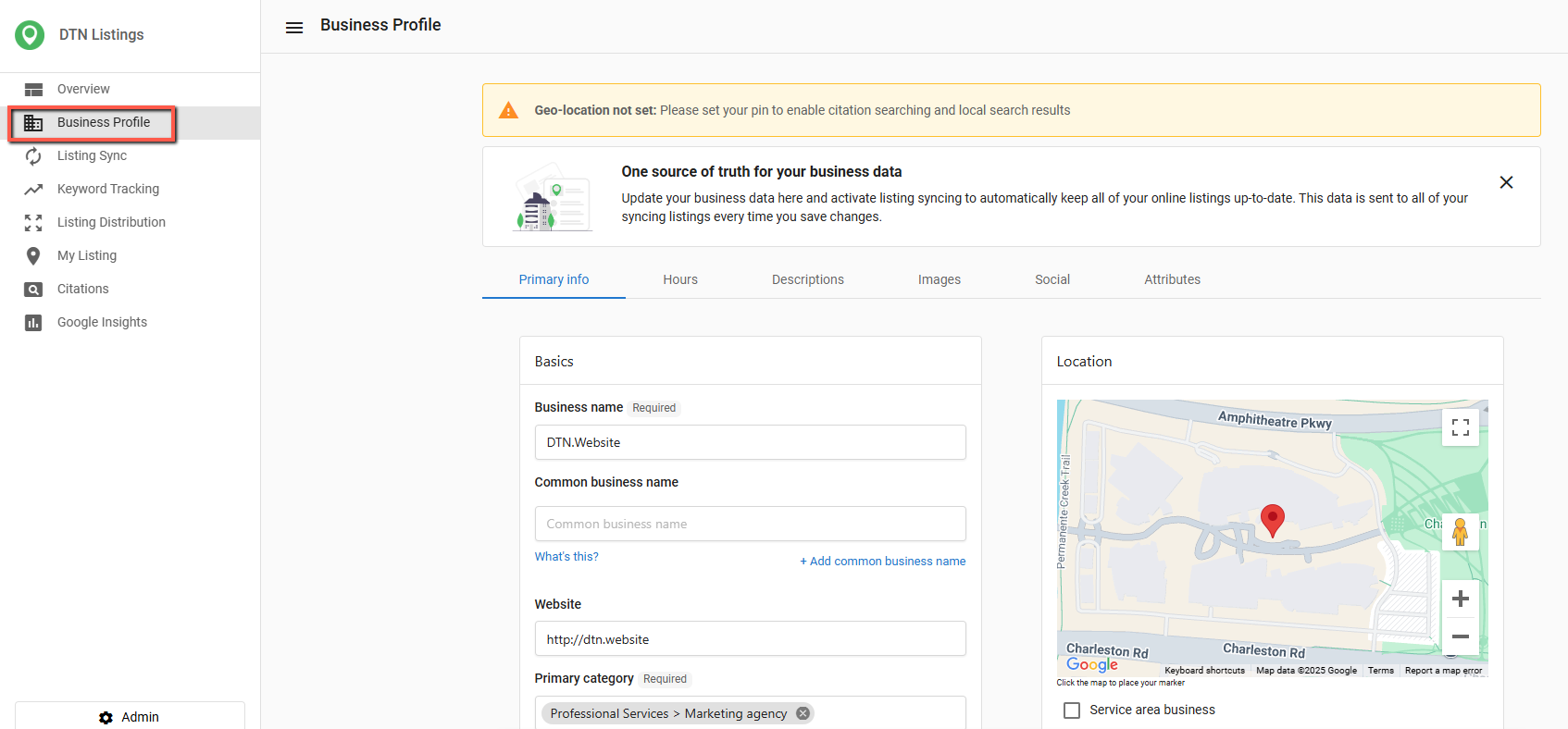The width and height of the screenshot is (1568, 729).
Task: Open Listing Distribution from the sidebar
Action: point(130,223)
